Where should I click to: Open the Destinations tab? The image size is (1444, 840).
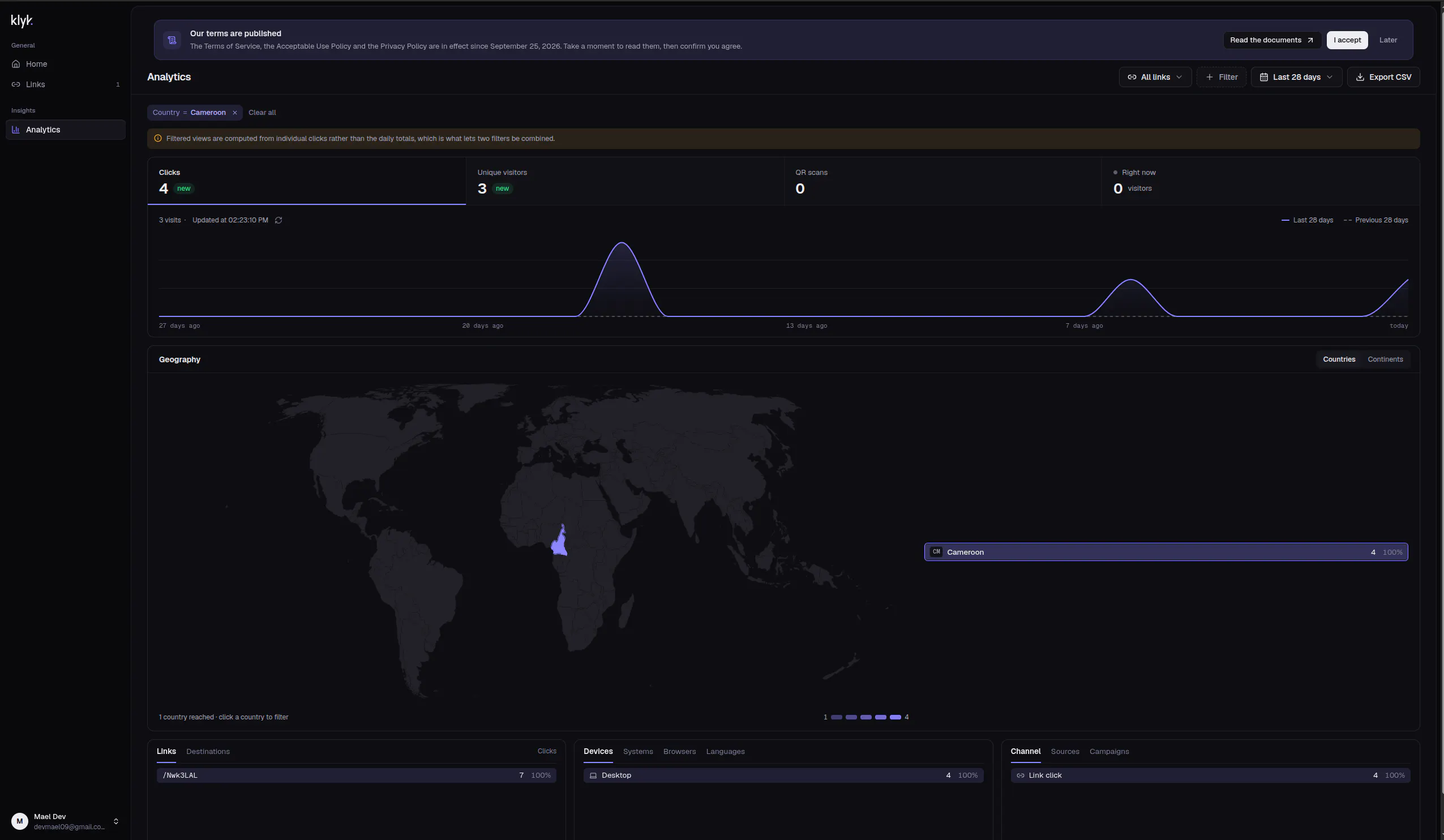tap(208, 751)
